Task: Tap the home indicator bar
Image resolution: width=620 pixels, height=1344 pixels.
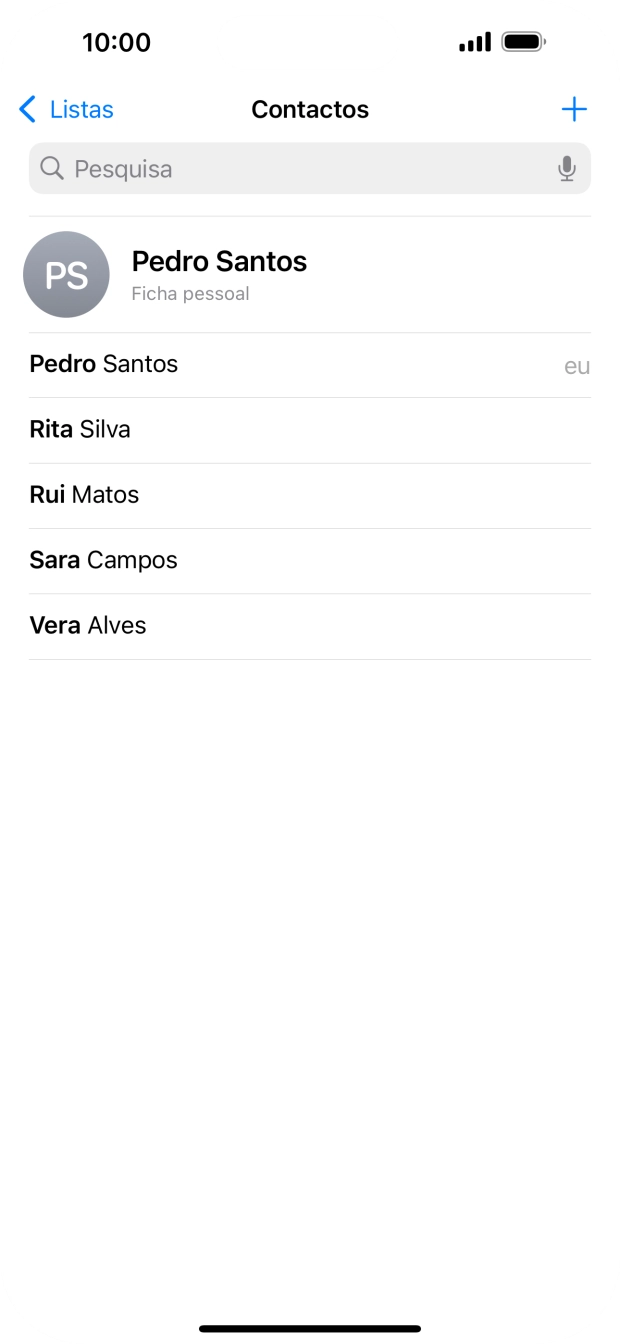Action: (x=310, y=1328)
